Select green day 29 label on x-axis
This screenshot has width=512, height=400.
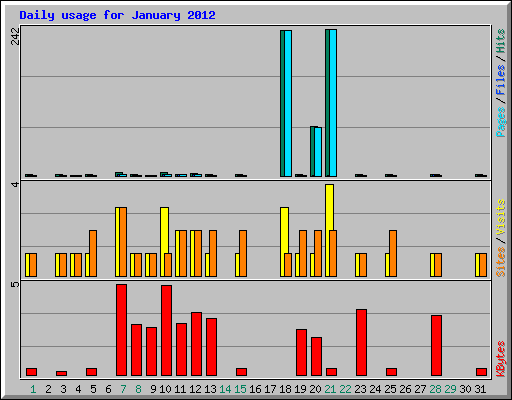[x=450, y=389]
